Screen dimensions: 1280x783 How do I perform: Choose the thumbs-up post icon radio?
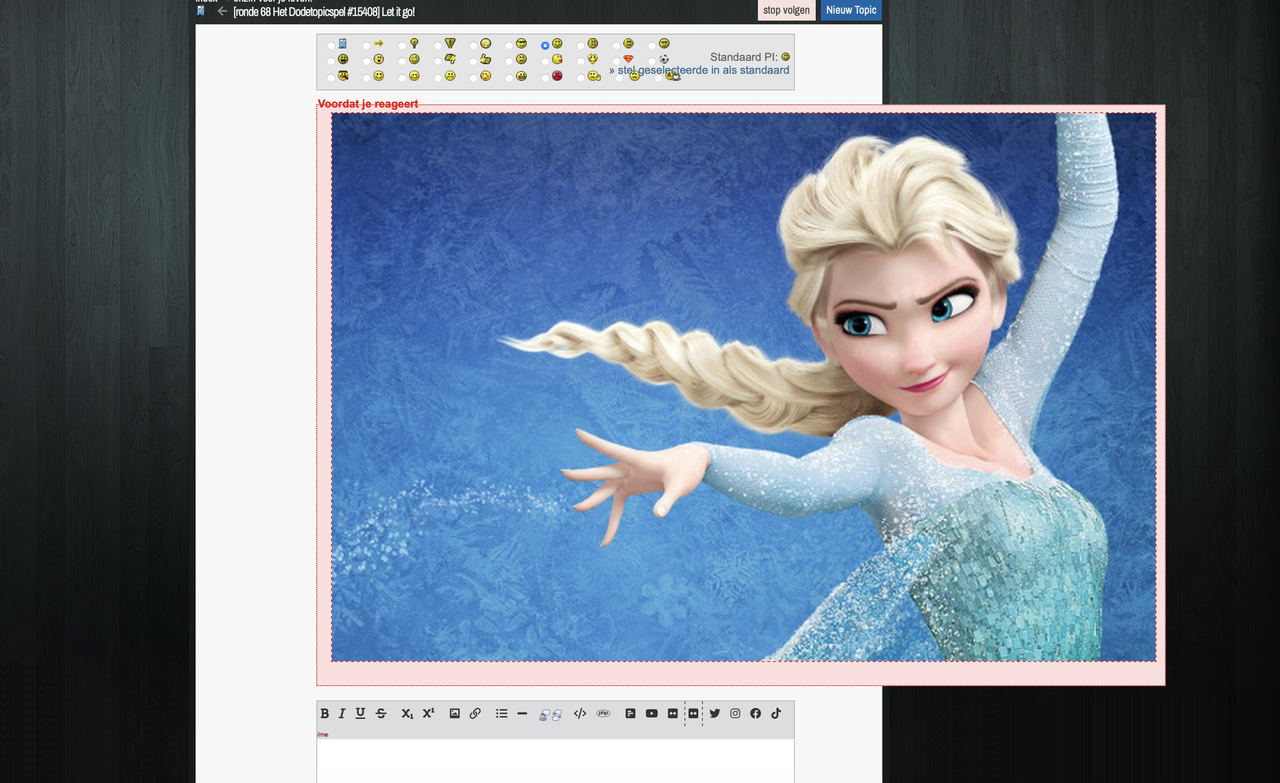click(474, 61)
